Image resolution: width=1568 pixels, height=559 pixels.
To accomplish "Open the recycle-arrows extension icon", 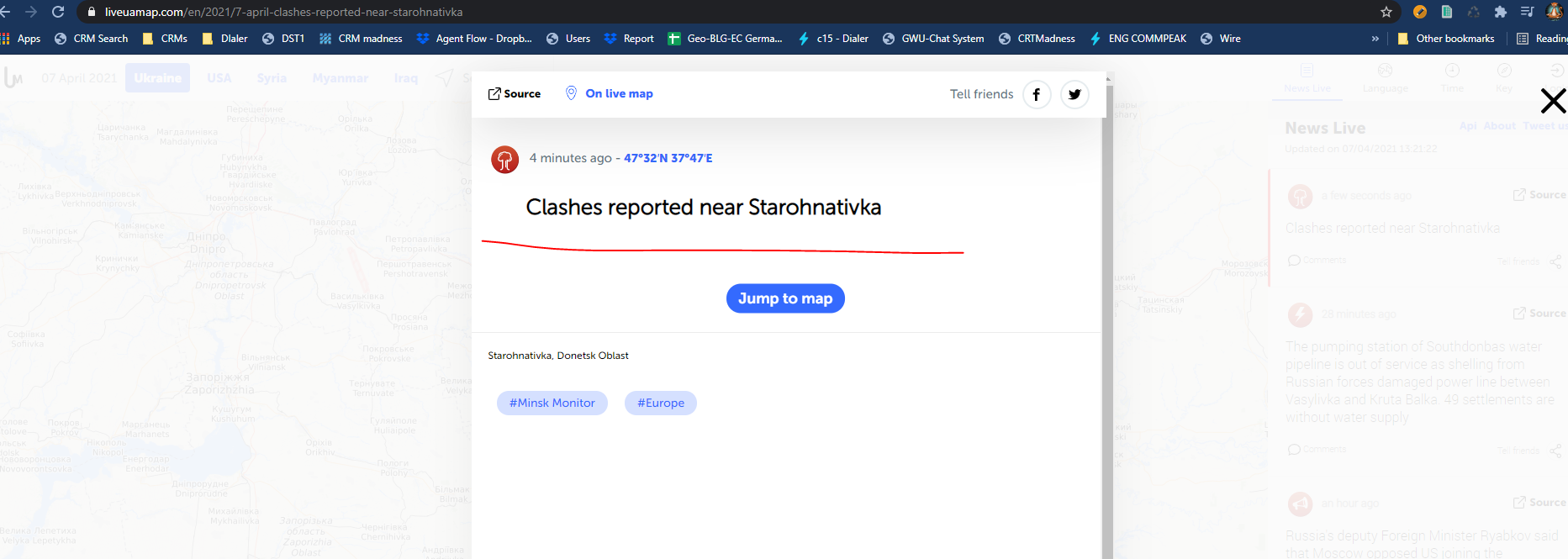I will click(1474, 12).
